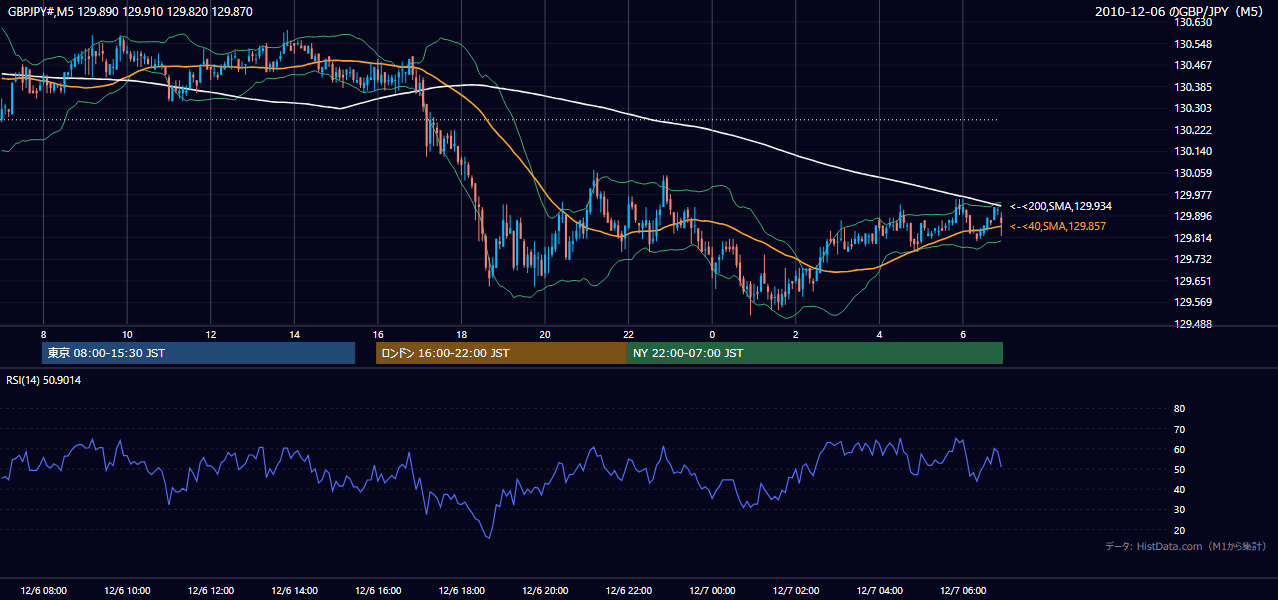Click the hour label 2 on price chart axis
Image resolution: width=1278 pixels, height=600 pixels.
tap(796, 334)
